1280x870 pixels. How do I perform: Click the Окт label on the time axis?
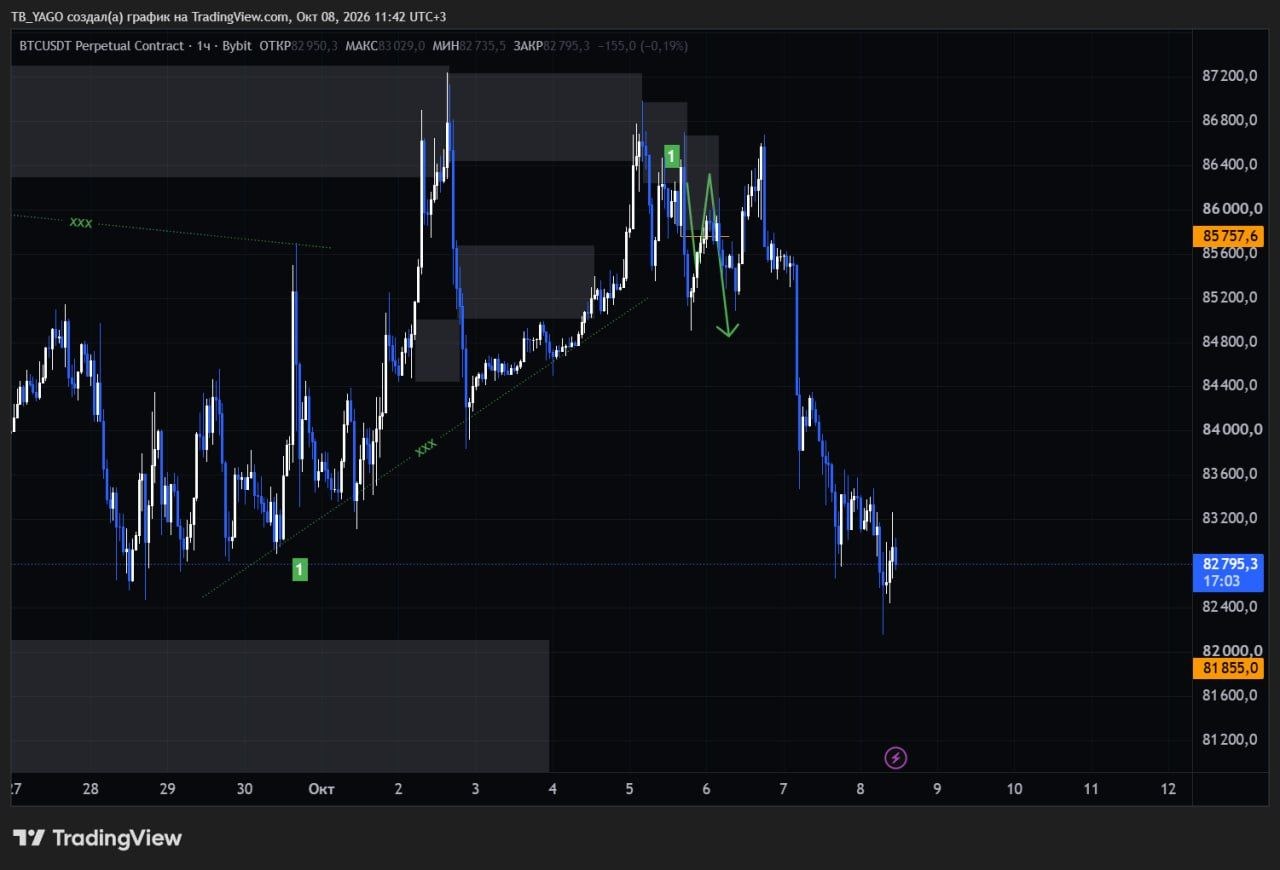tap(321, 789)
